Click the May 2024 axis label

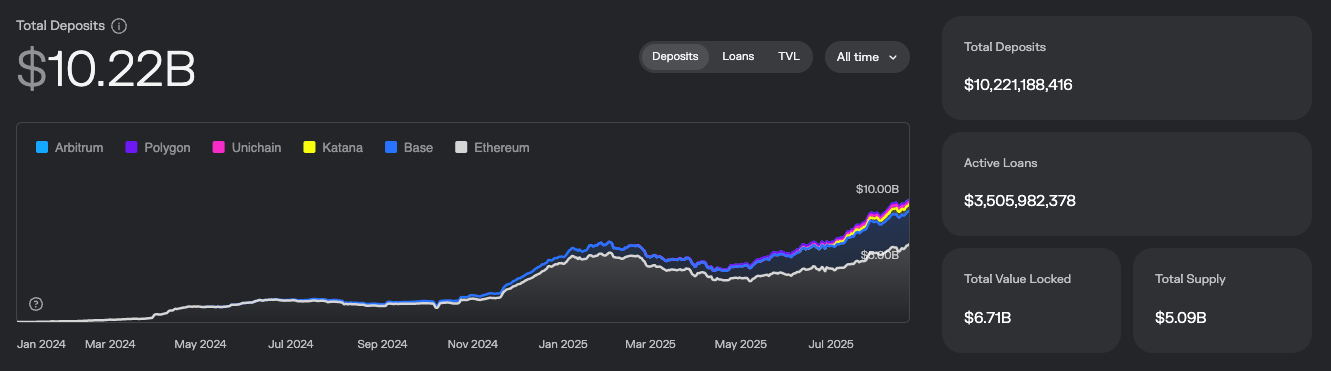pyautogui.click(x=200, y=344)
